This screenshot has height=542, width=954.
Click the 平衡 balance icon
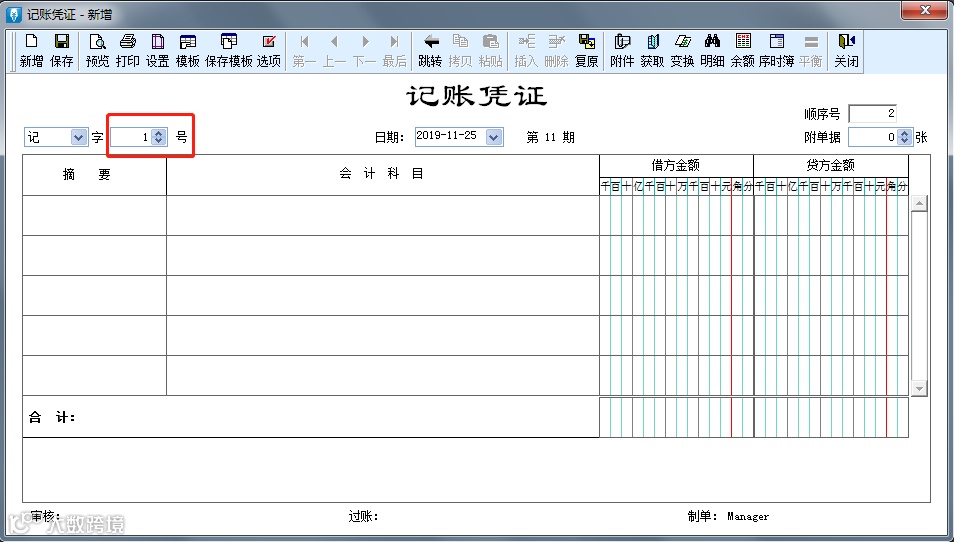click(x=810, y=50)
